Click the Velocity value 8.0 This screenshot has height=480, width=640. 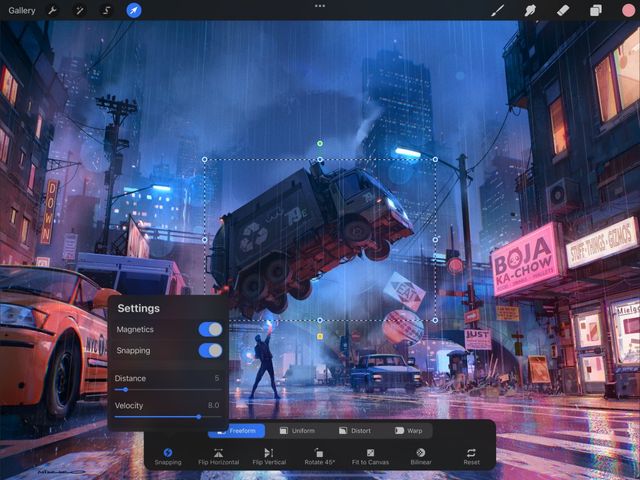tap(213, 405)
